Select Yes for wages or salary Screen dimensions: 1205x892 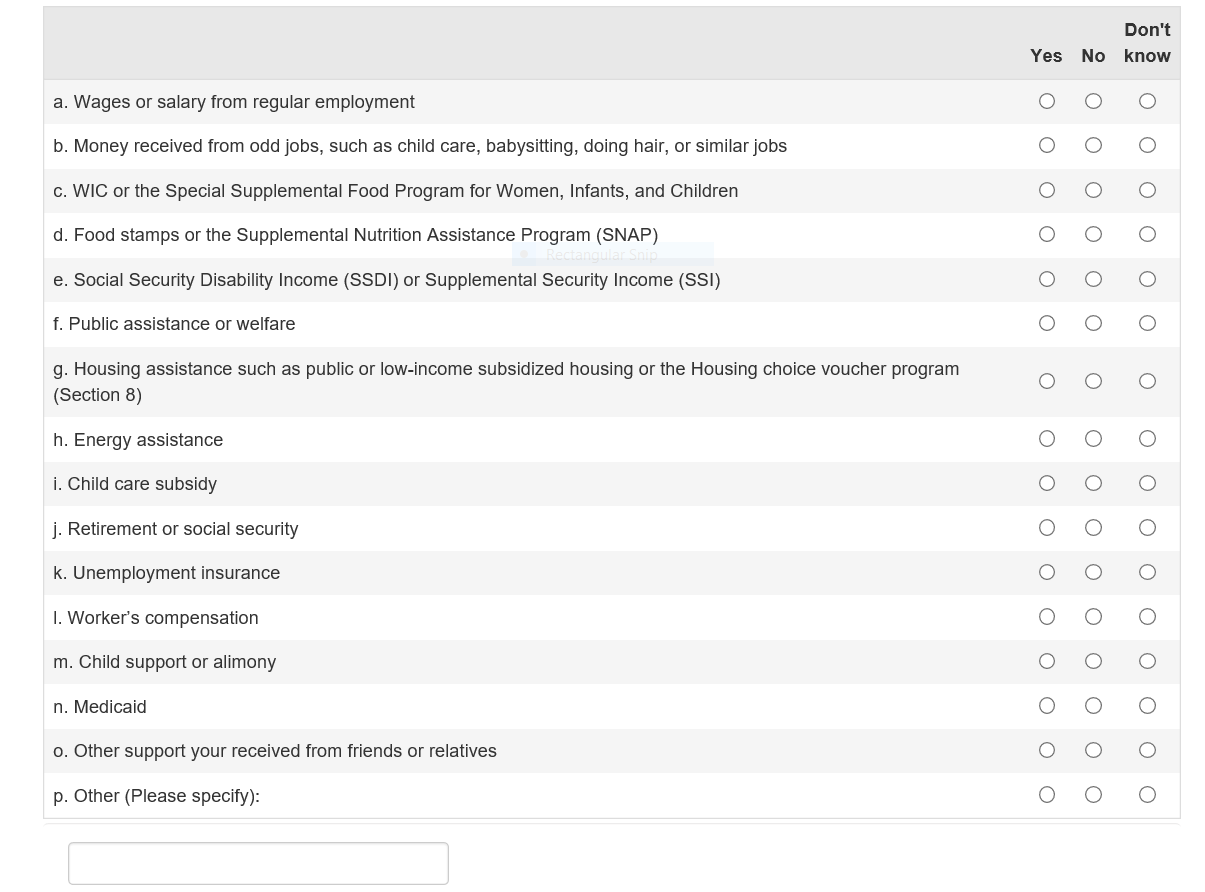1047,101
